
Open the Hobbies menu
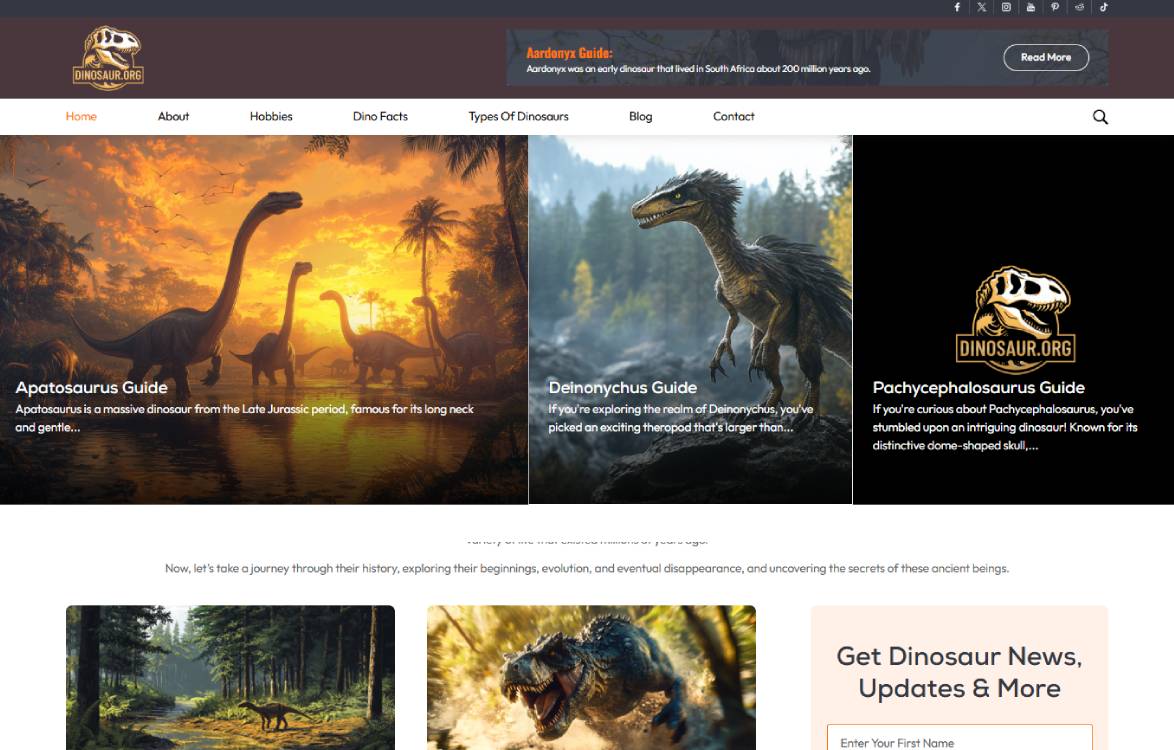(271, 117)
